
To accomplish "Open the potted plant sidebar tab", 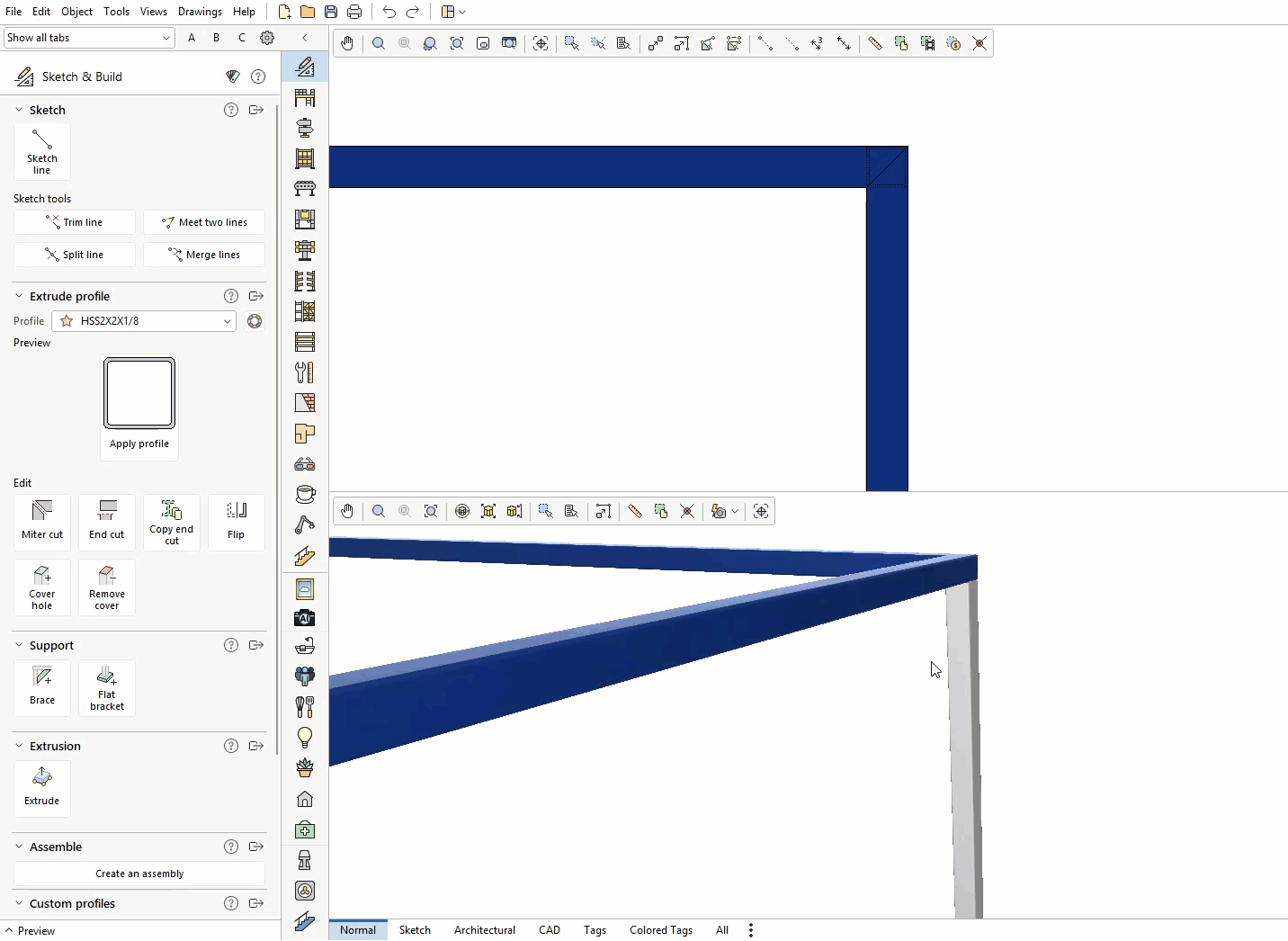I will coord(305,768).
